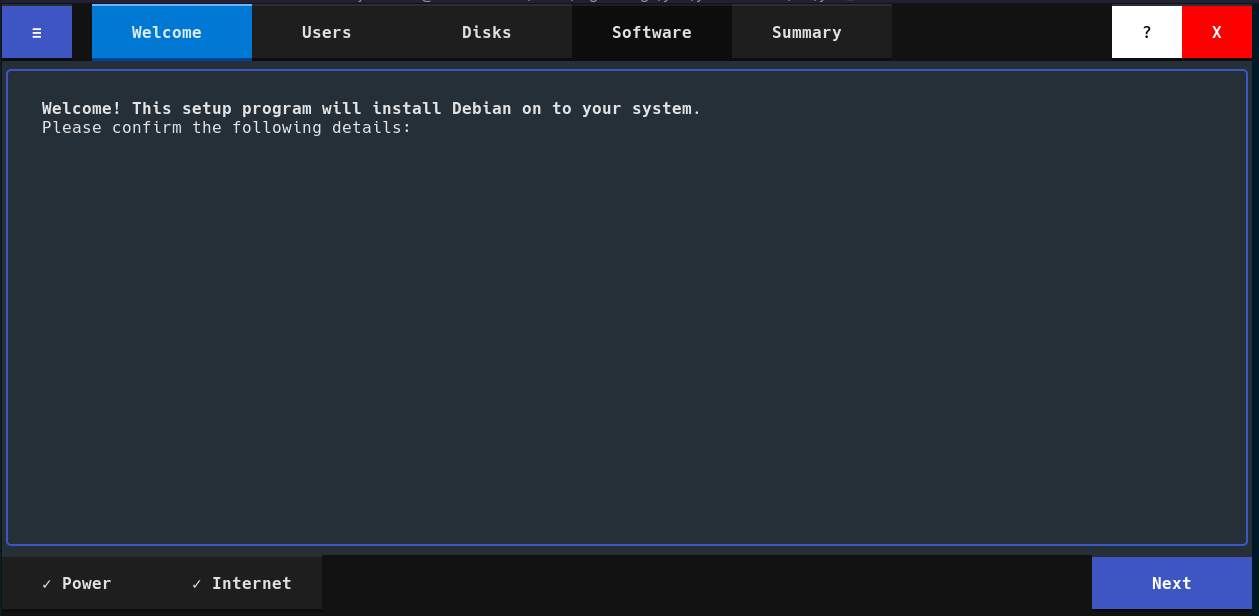Go to the Disks tab
The width and height of the screenshot is (1259, 616).
click(491, 32)
